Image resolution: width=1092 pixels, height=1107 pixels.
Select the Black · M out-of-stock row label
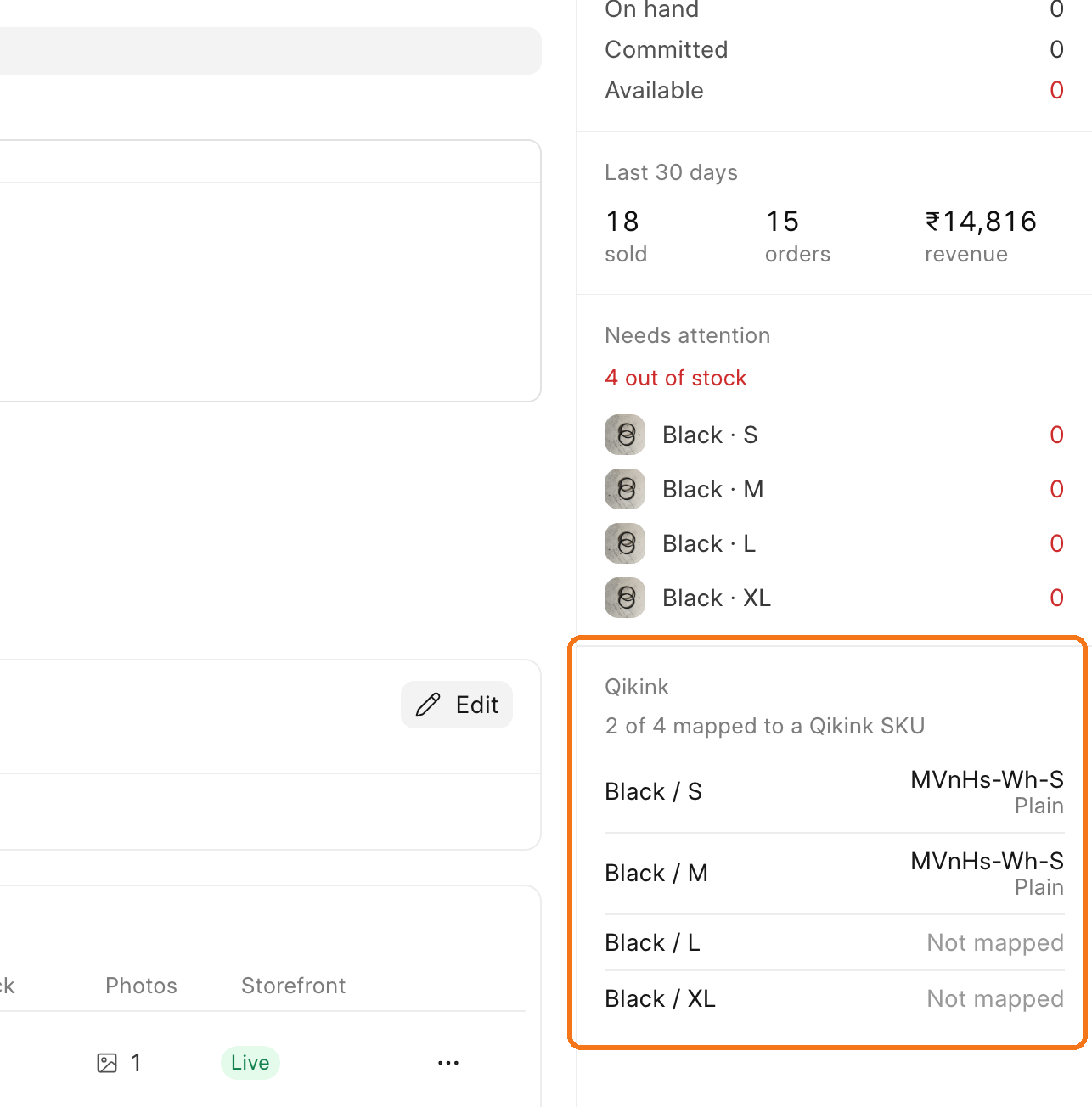713,489
